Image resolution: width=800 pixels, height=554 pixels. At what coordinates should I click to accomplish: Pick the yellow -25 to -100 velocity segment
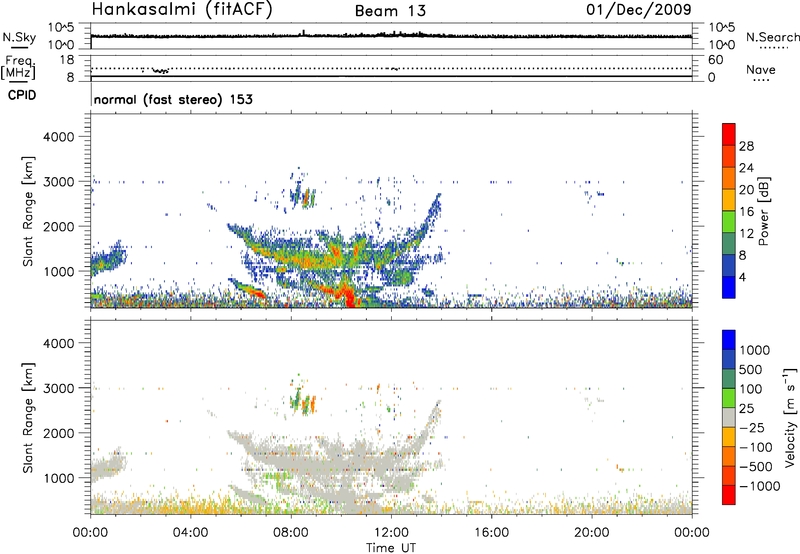tap(729, 437)
